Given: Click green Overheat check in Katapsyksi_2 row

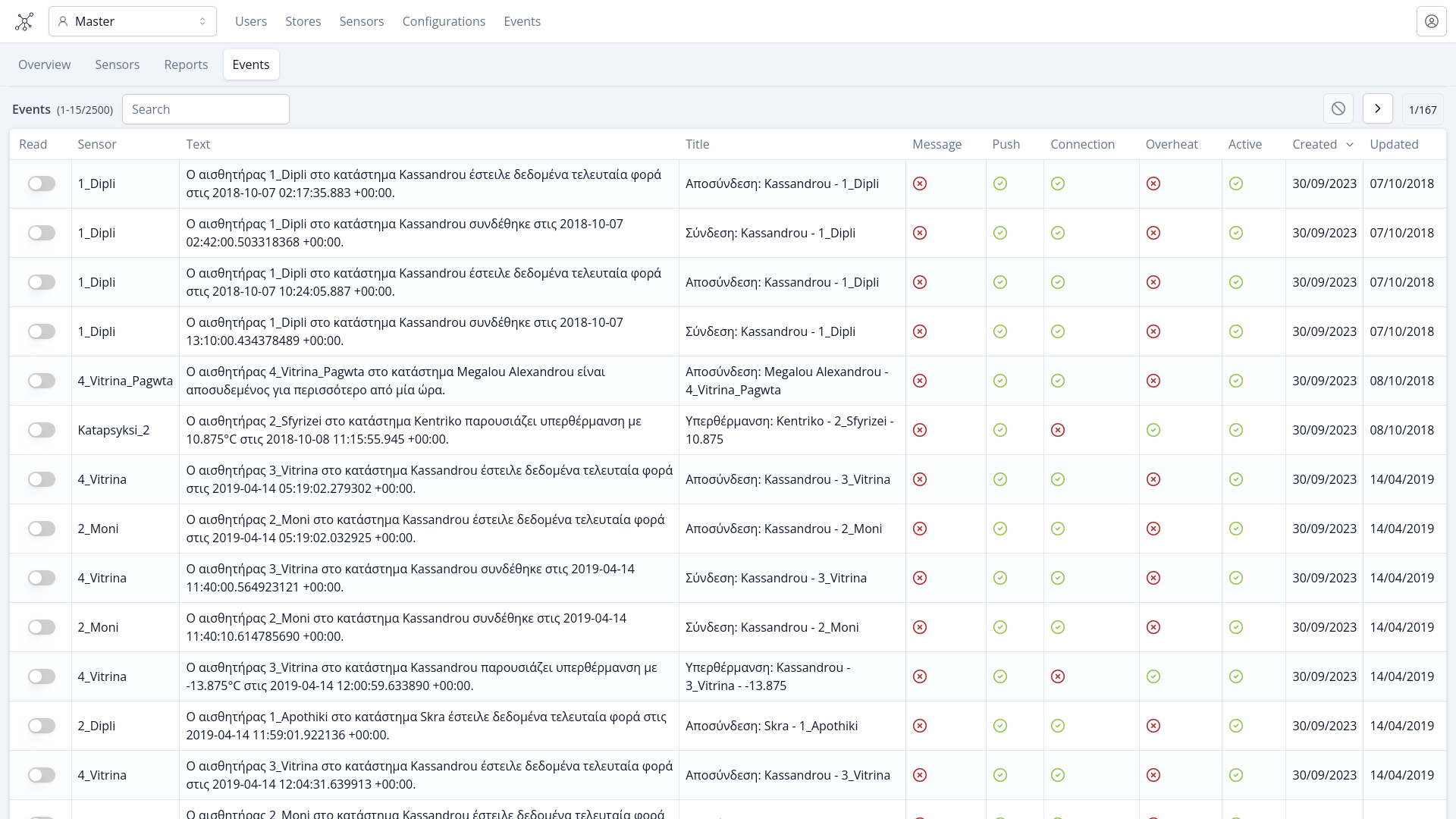Looking at the screenshot, I should (1153, 430).
